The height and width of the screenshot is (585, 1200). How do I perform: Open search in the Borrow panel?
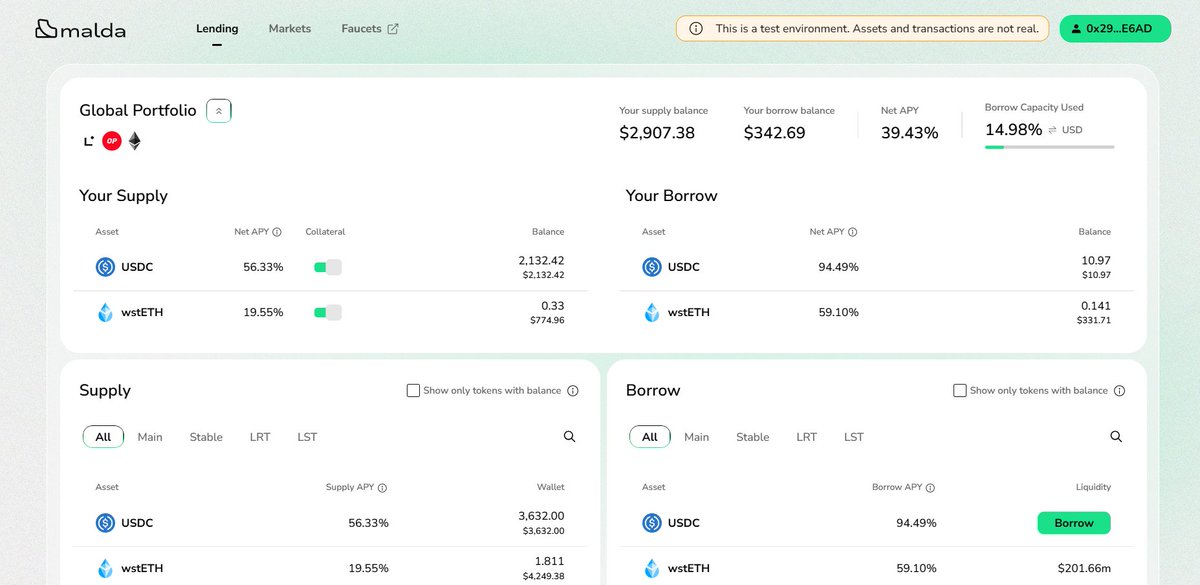(x=1116, y=437)
